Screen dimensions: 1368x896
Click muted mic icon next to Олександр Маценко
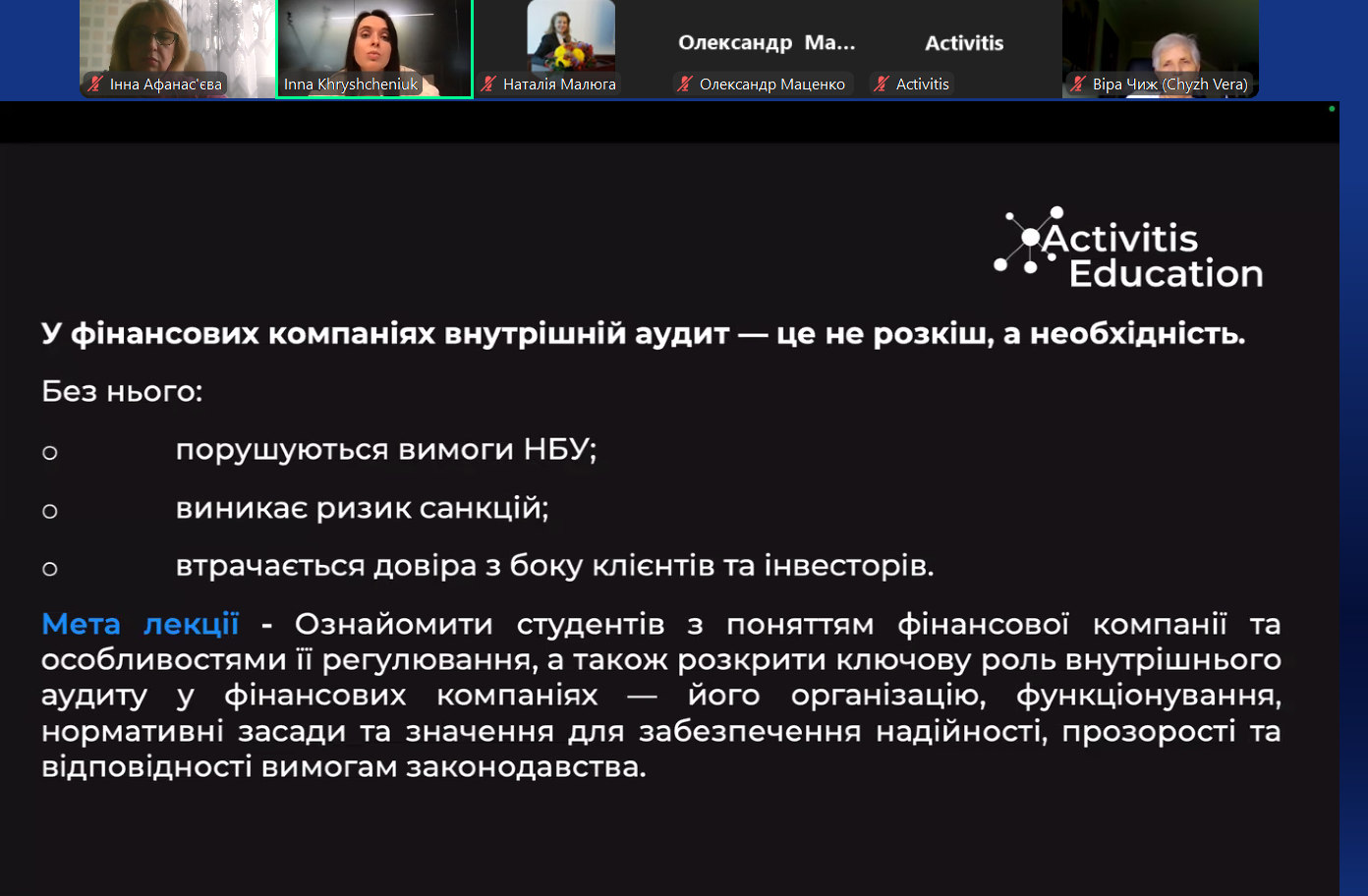(685, 84)
